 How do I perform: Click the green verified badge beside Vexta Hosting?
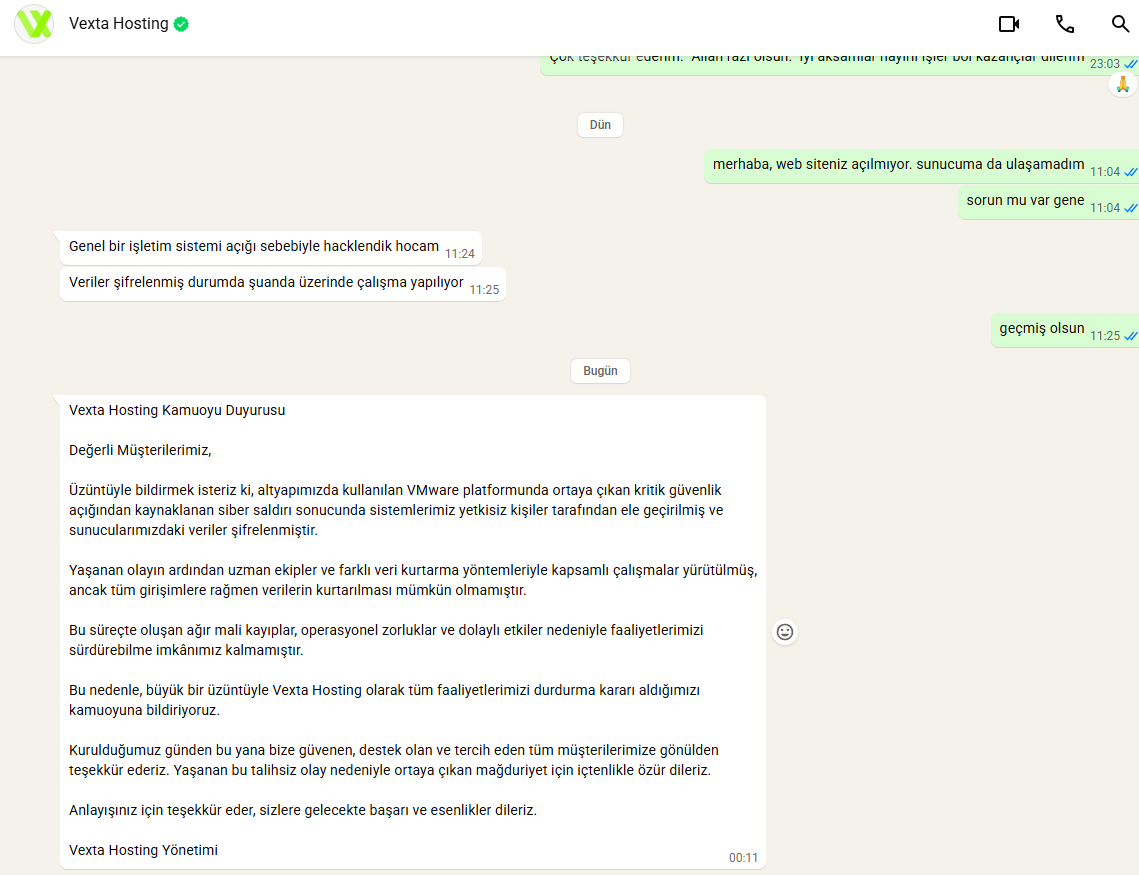182,25
